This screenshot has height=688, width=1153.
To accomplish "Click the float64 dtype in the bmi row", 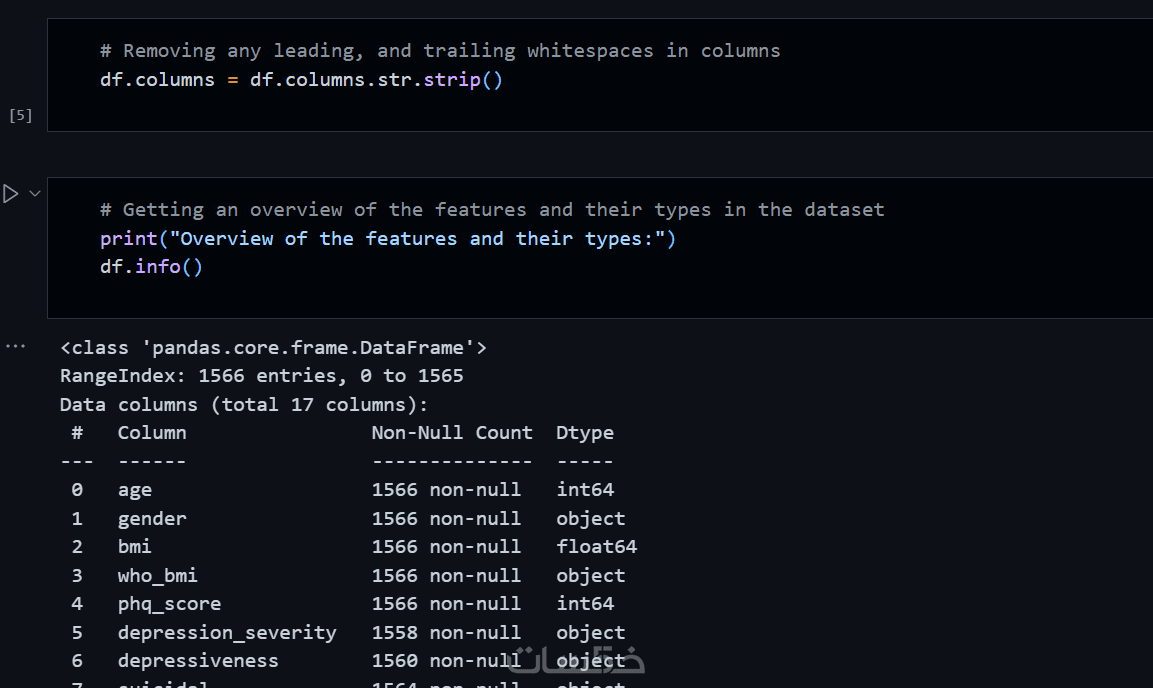I will coord(596,547).
